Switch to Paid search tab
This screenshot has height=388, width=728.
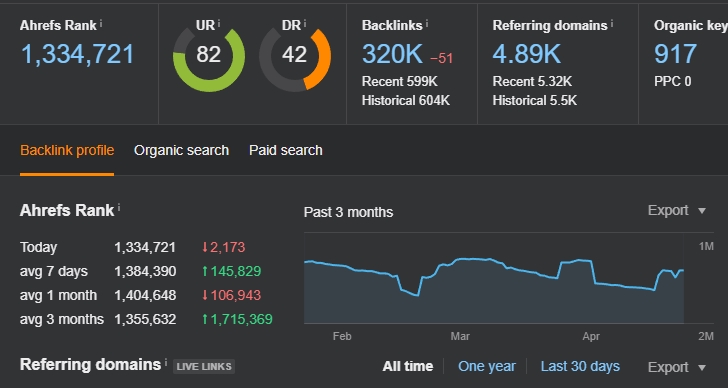(286, 150)
